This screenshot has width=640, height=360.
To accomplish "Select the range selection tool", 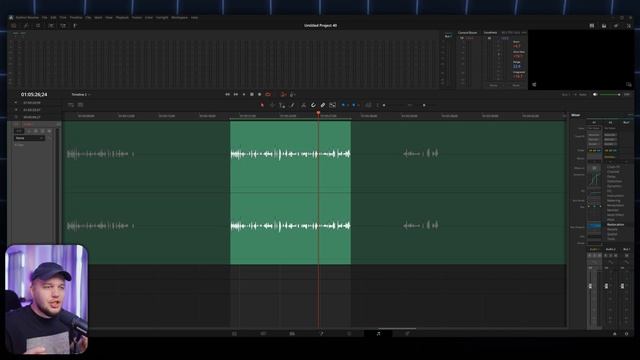I will 272,105.
